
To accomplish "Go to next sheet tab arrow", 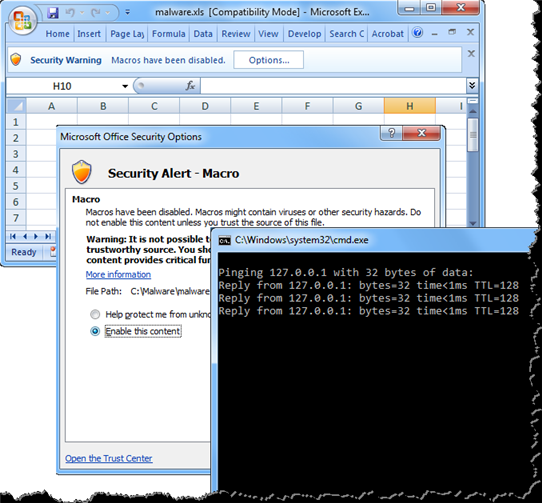I will coord(36,236).
